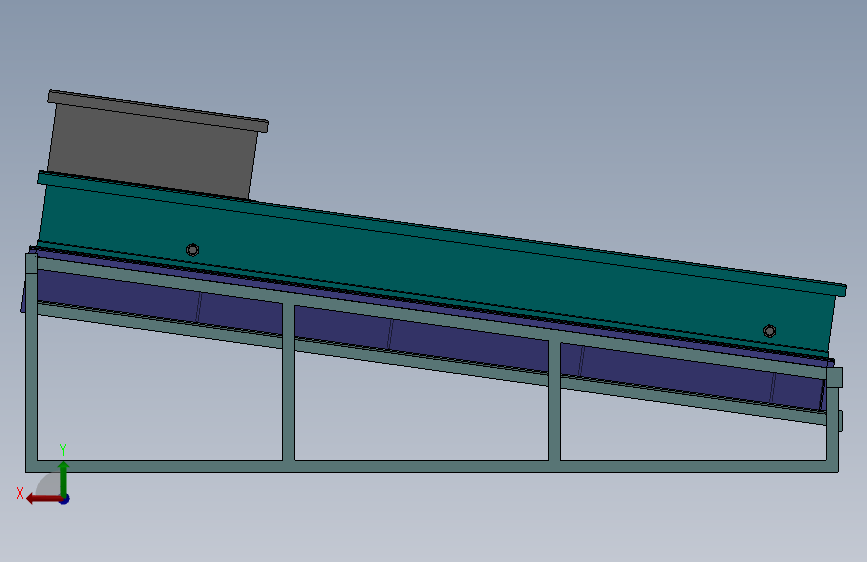Select the gray top flange of hopper
The image size is (867, 562).
coord(158,111)
